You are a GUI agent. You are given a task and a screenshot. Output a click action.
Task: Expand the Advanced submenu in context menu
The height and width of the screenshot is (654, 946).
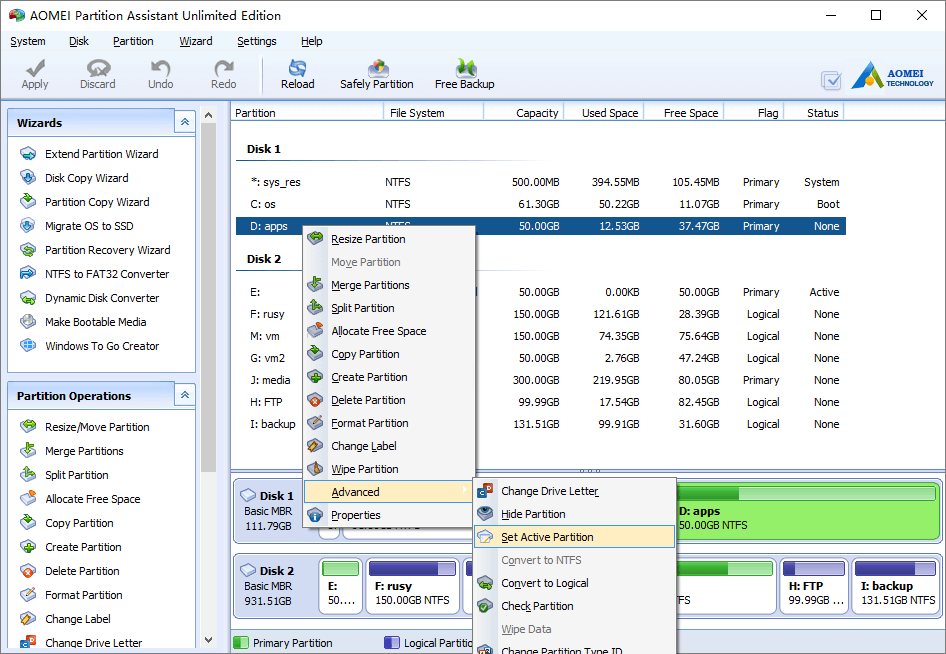389,492
